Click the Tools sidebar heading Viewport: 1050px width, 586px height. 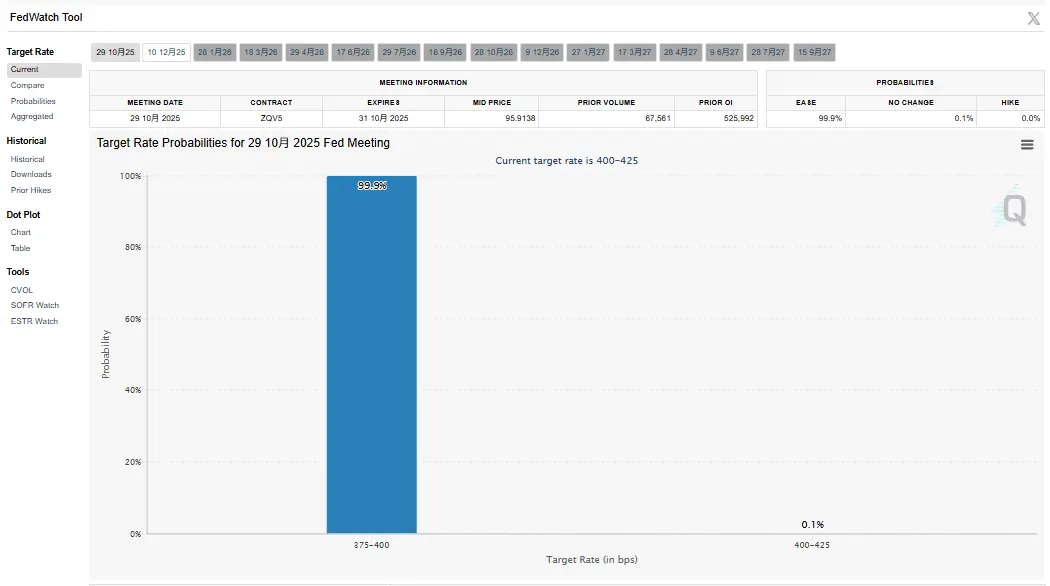point(18,272)
